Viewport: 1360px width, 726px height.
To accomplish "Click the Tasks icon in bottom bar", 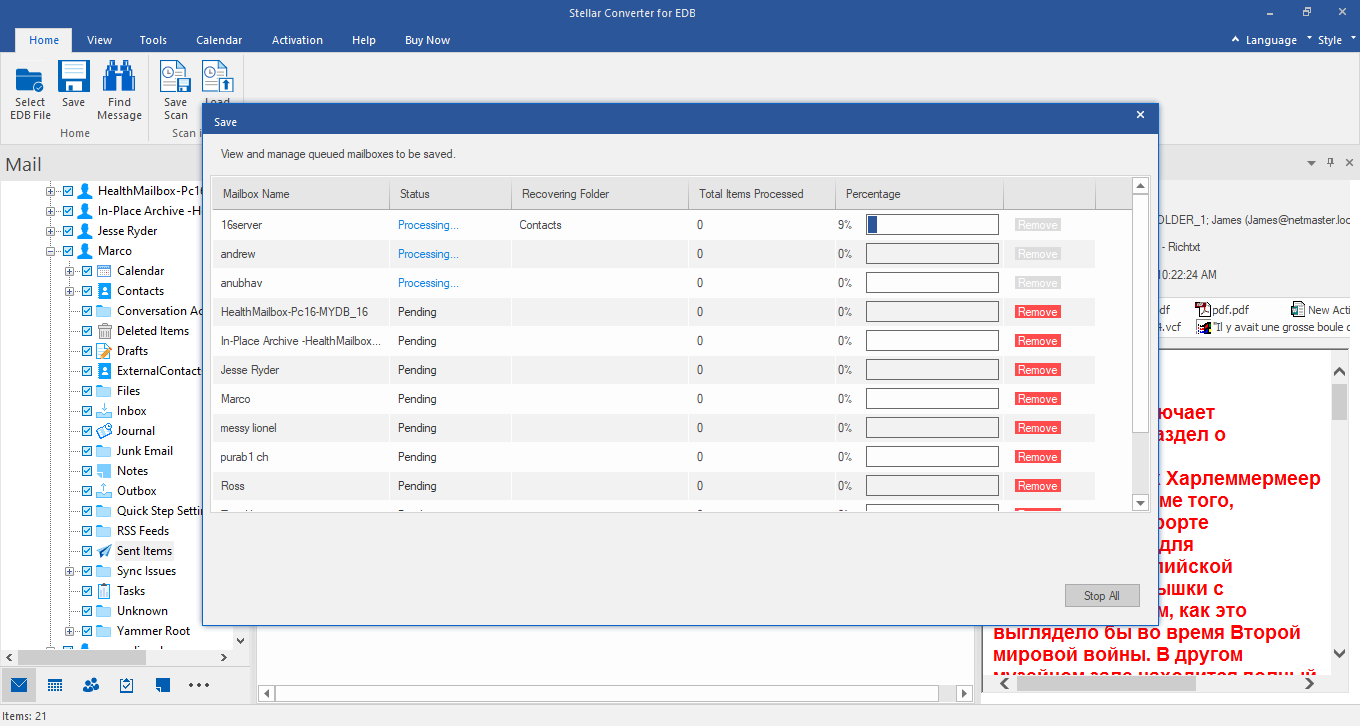I will [x=127, y=685].
